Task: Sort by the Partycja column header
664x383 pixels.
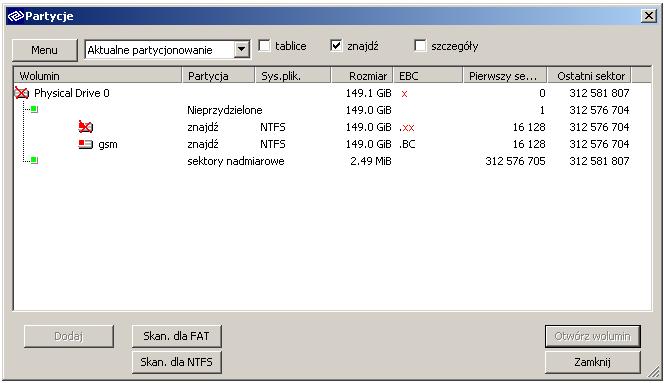Action: point(219,76)
